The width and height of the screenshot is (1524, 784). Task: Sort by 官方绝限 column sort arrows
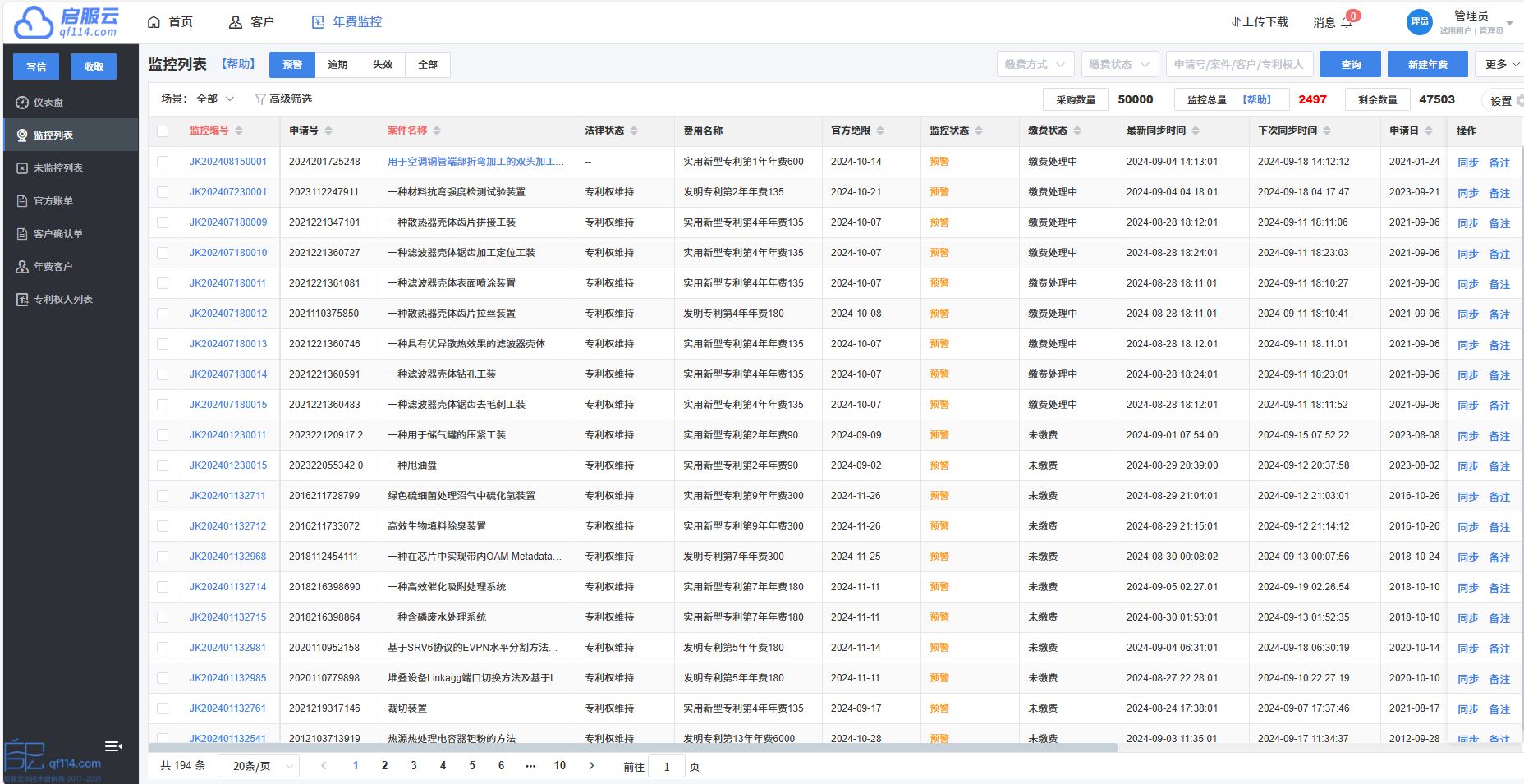coord(880,131)
